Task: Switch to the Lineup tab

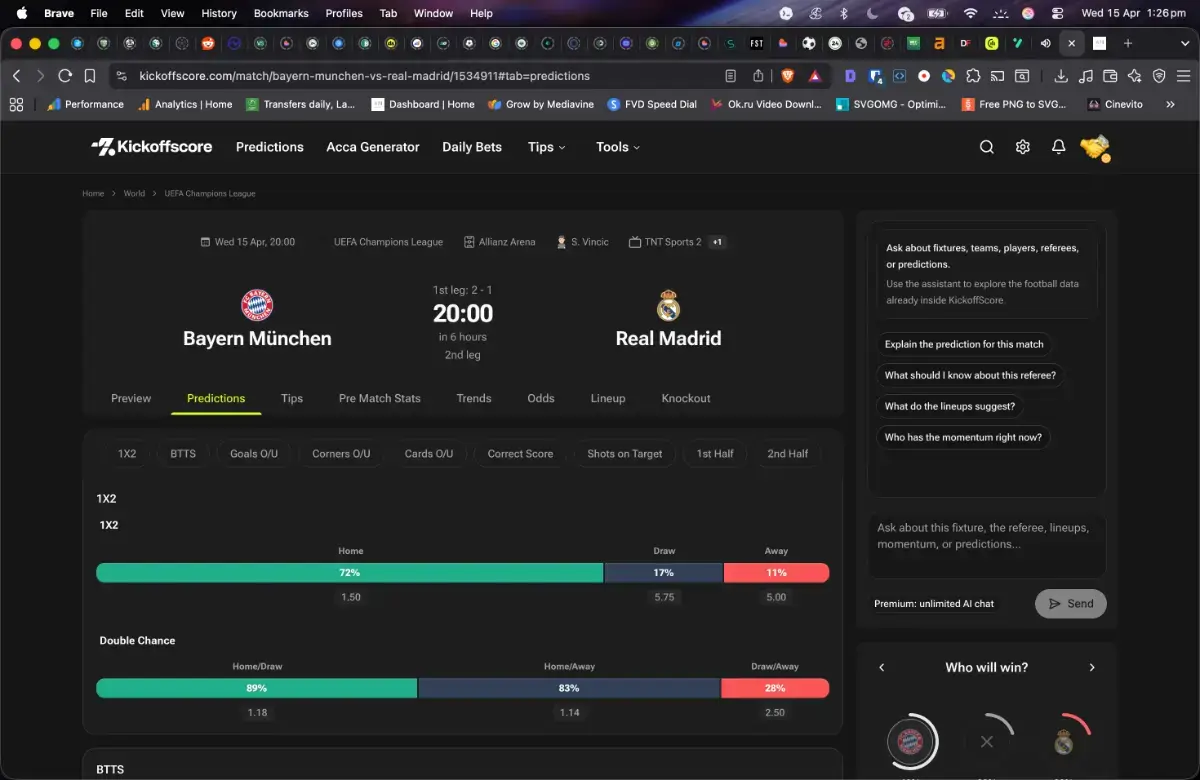Action: coord(608,398)
